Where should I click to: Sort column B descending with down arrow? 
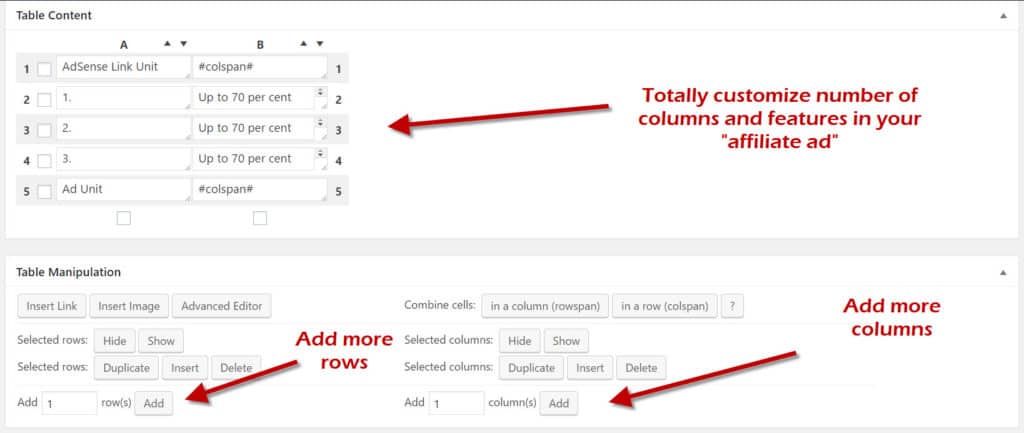tap(320, 44)
